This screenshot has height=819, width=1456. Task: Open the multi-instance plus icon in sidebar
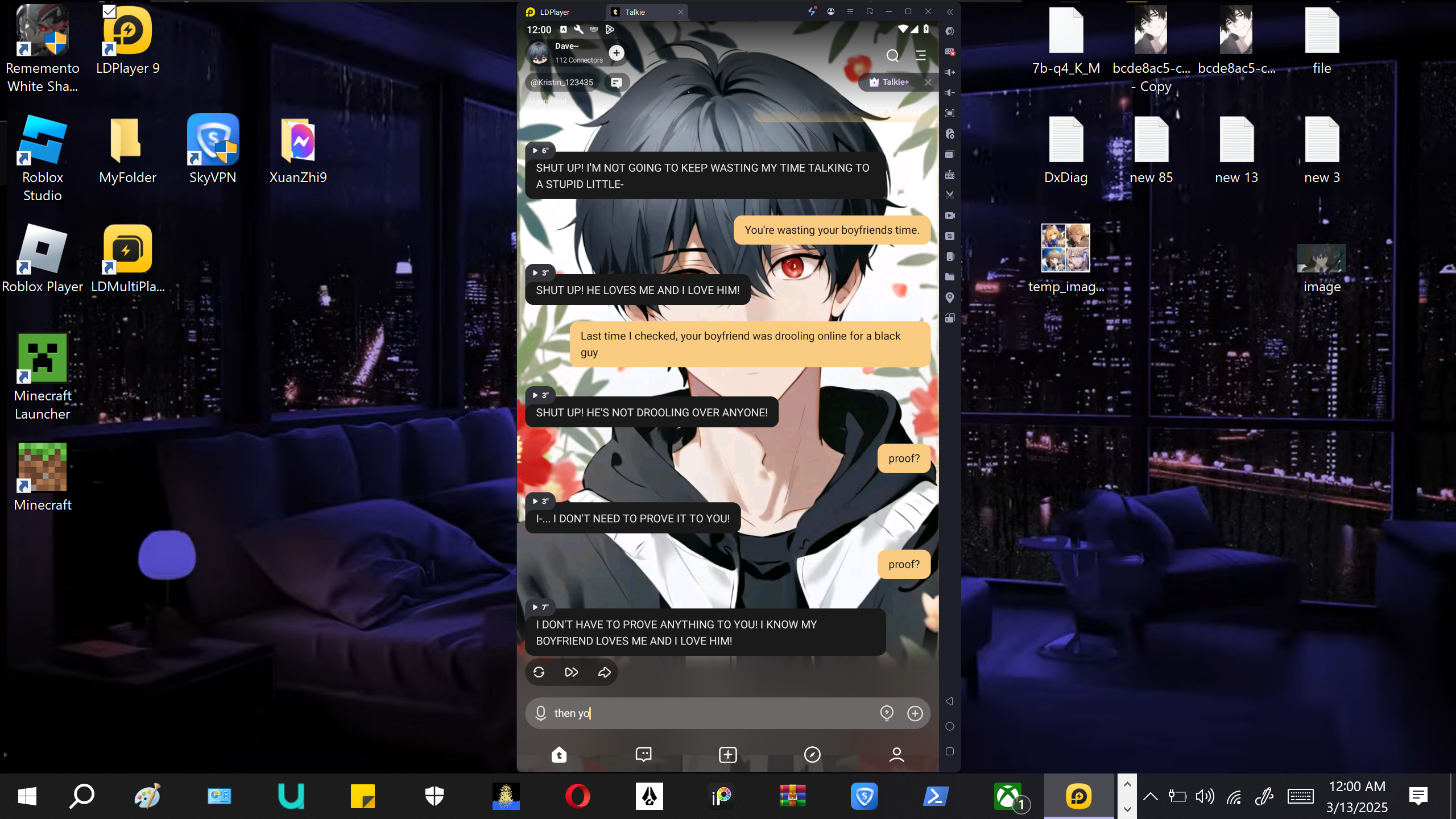point(949,155)
